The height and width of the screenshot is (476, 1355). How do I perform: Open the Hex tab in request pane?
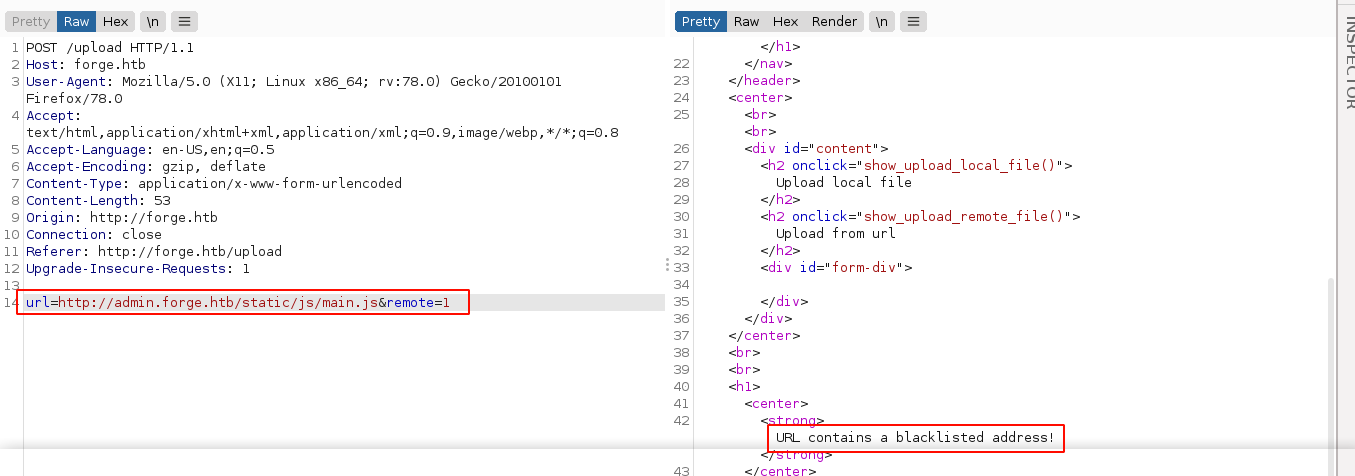coord(115,21)
